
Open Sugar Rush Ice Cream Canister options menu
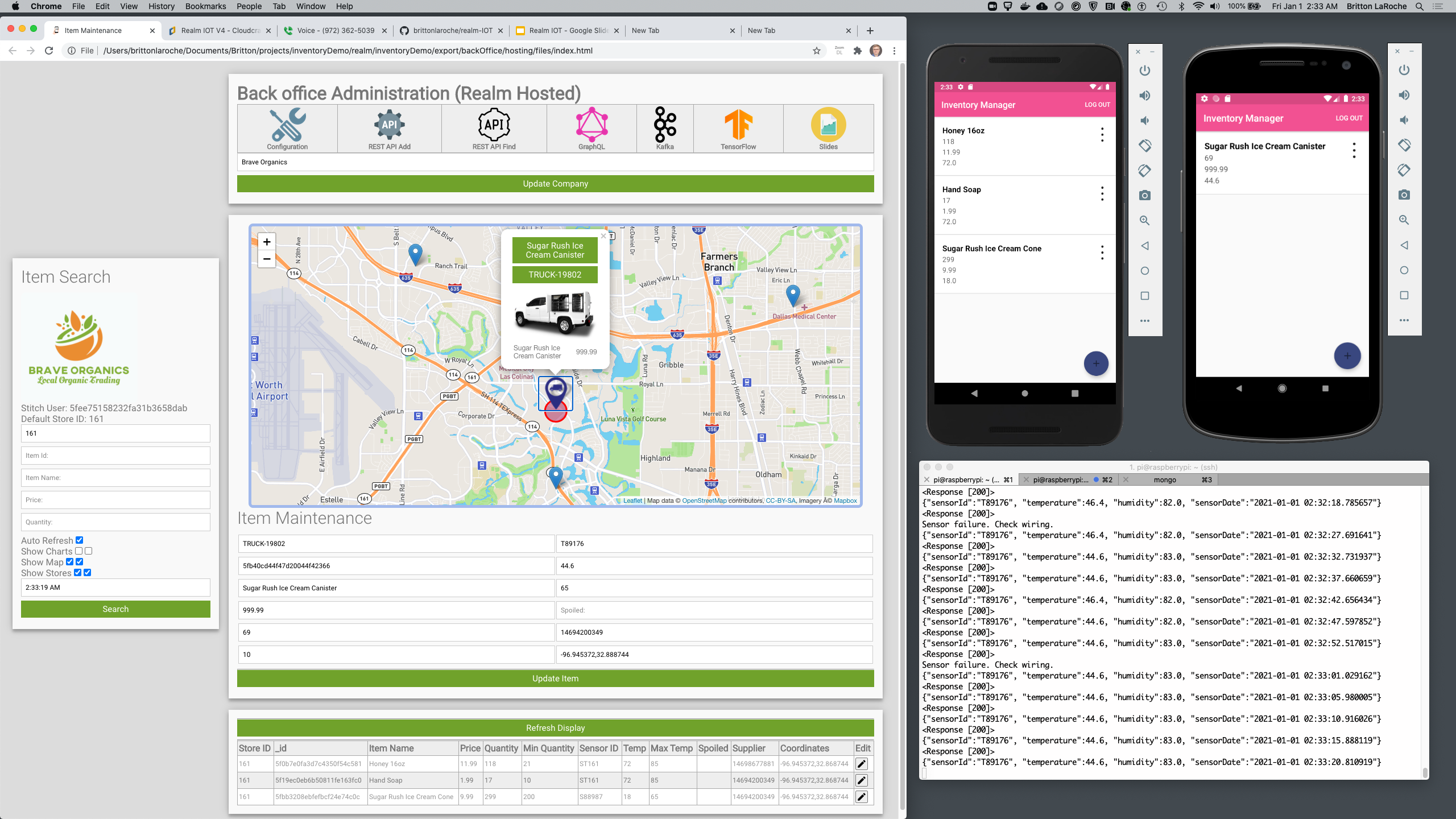(x=1354, y=151)
